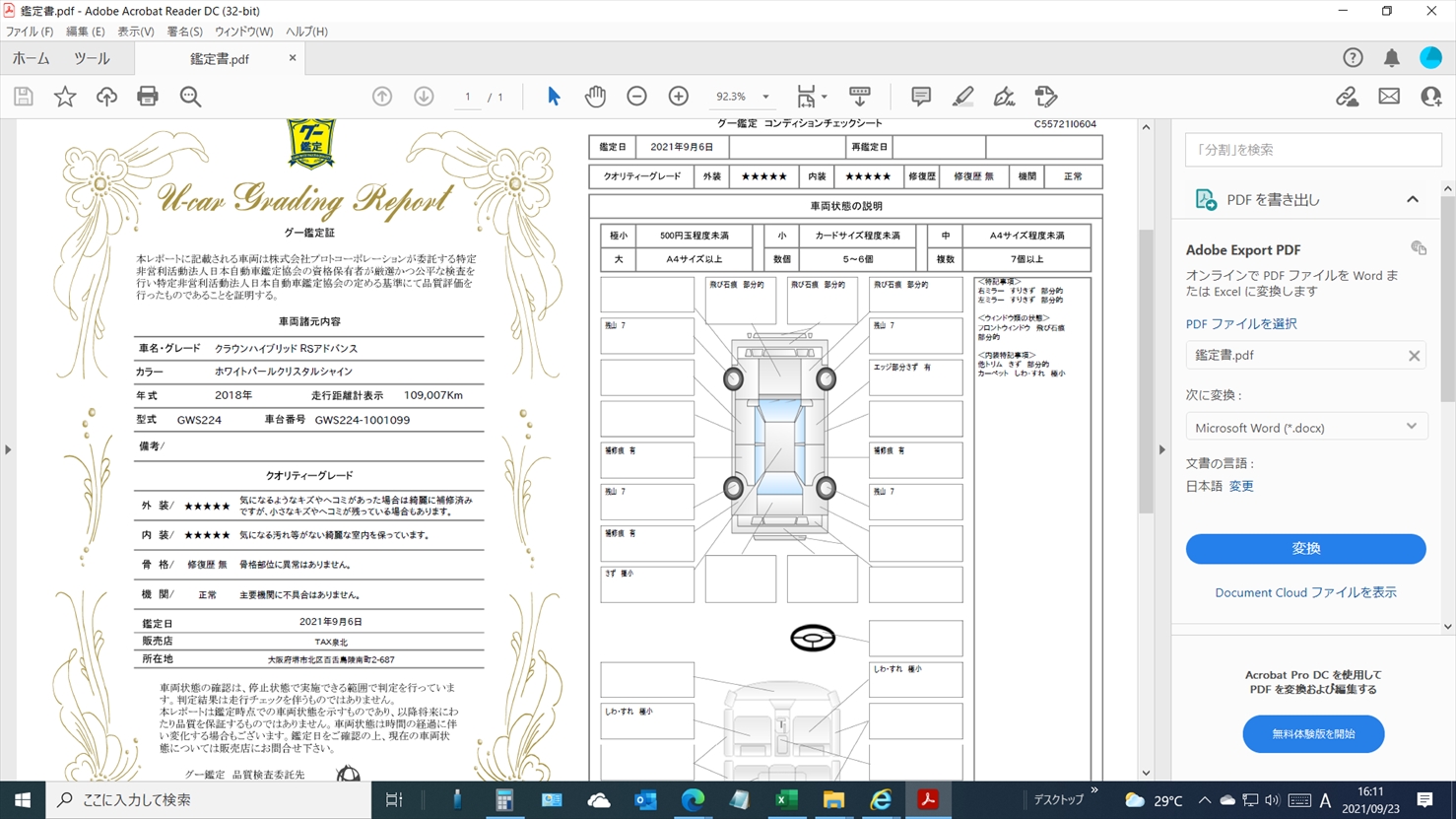Open Document Cloud ファイルを表示 link
This screenshot has height=819, width=1456.
1305,592
